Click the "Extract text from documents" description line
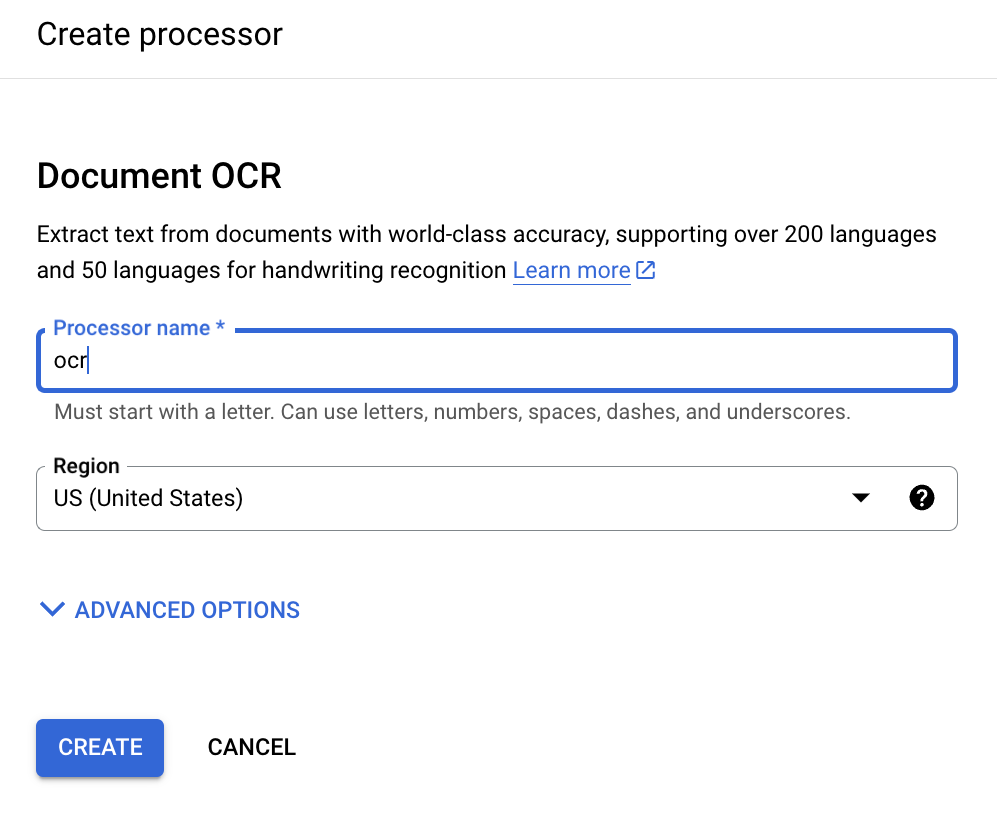Viewport: 997px width, 821px height. click(x=486, y=235)
